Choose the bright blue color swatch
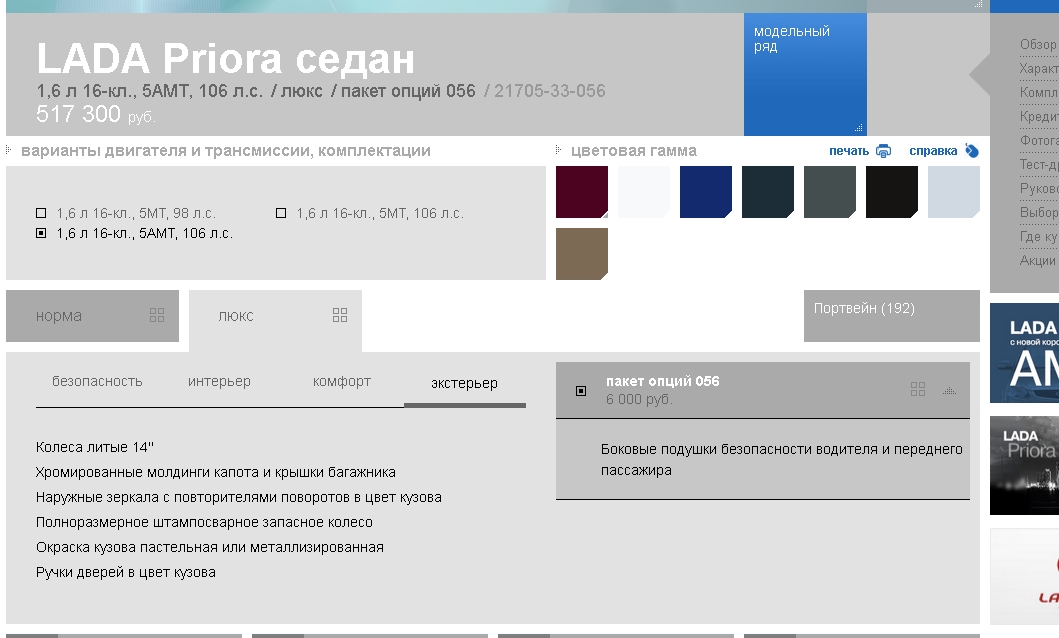1059x638 pixels. tap(706, 192)
